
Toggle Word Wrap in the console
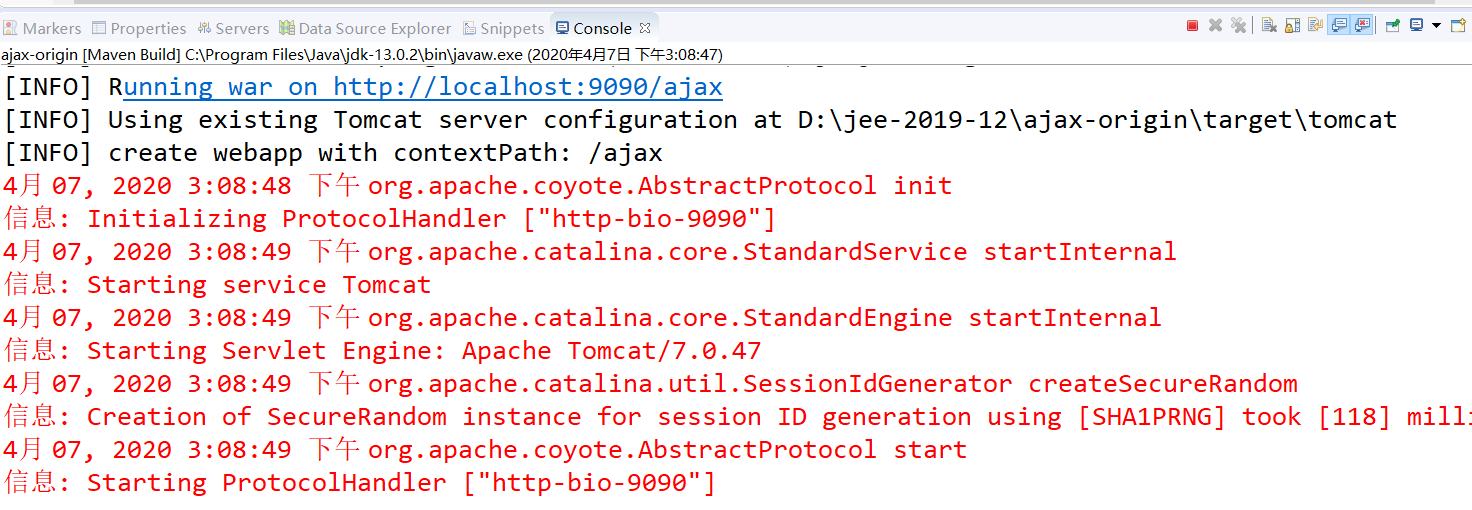(x=1315, y=25)
